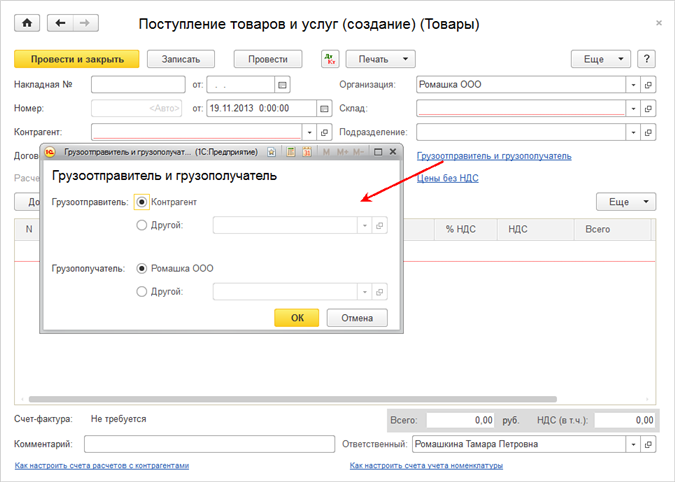The height and width of the screenshot is (482, 675).
Task: Focus the Склад input field
Action: pyautogui.click(x=521, y=108)
